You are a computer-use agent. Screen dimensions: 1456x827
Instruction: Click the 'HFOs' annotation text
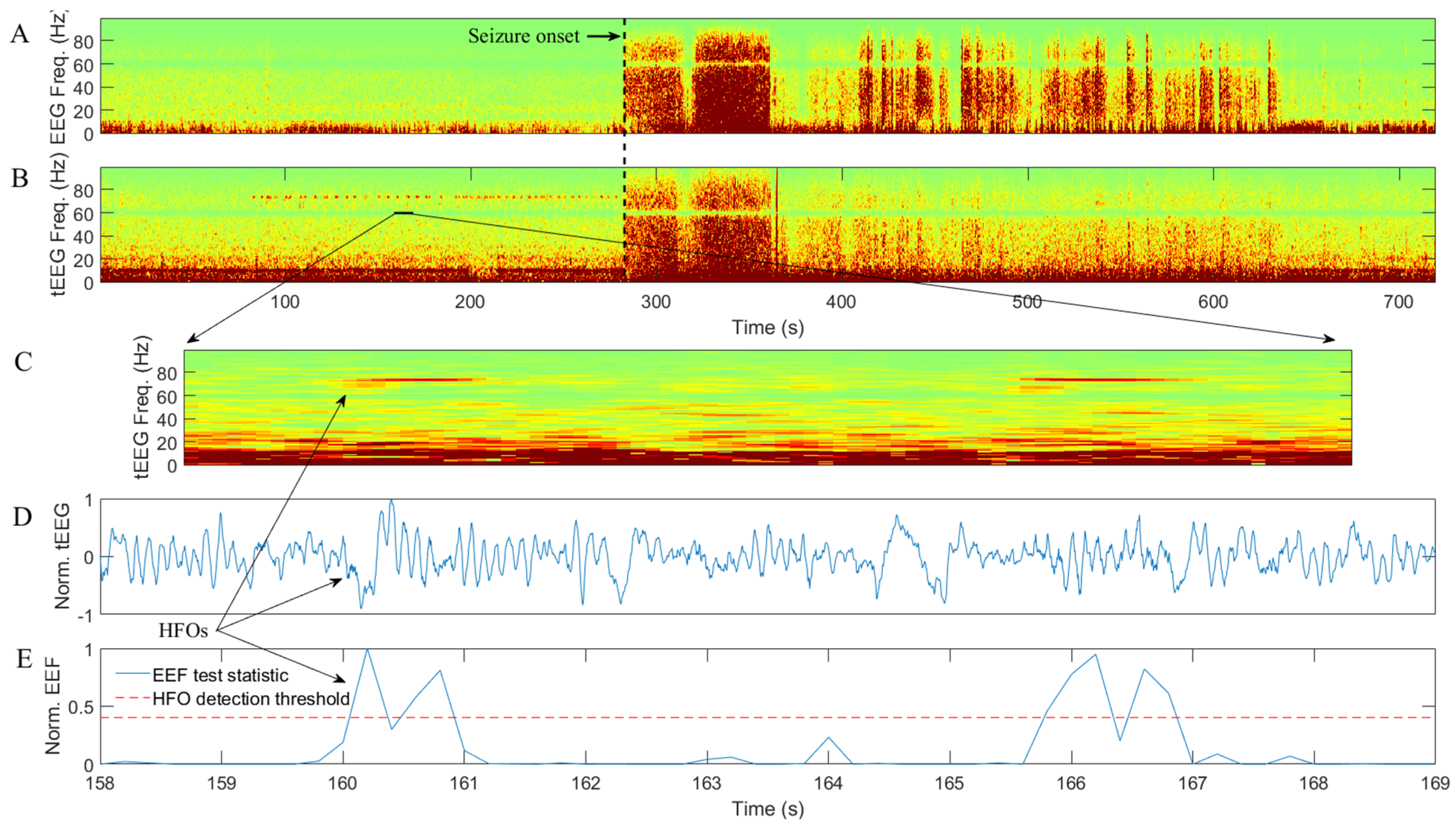click(183, 630)
